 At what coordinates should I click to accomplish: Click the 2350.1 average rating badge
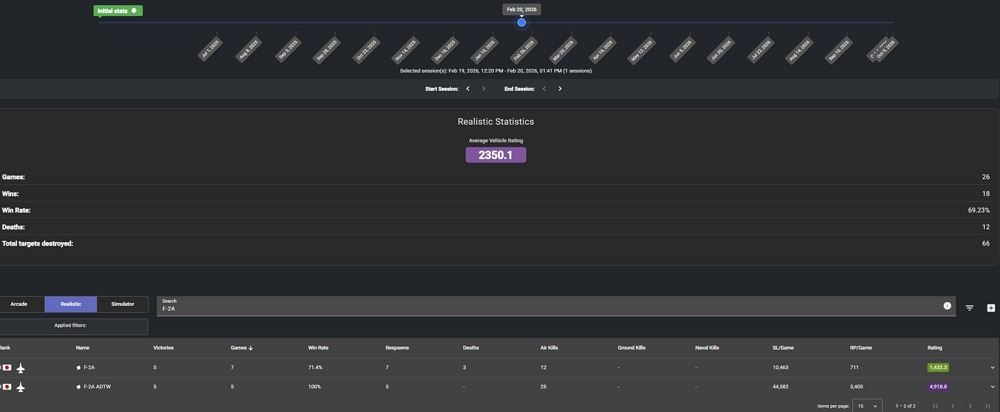click(496, 155)
